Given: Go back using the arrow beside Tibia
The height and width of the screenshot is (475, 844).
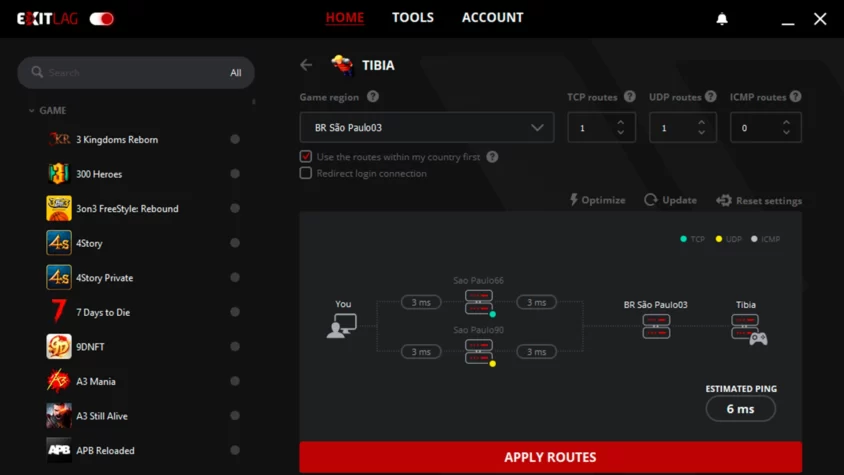Looking at the screenshot, I should [306, 65].
